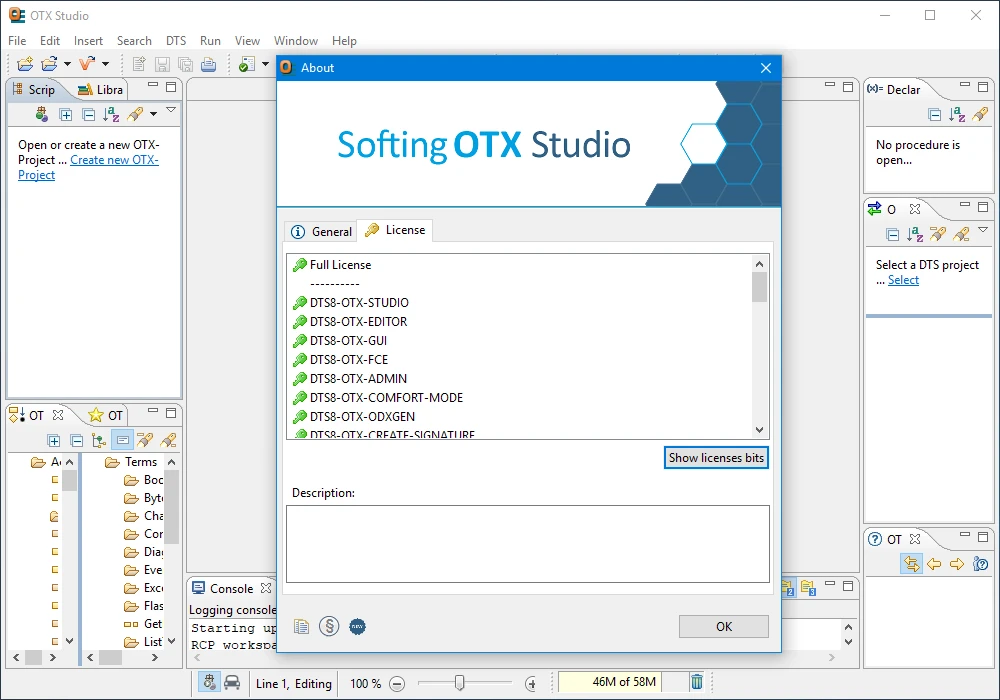The width and height of the screenshot is (1000, 700).
Task: Click the Scrip panel's expand all icon
Action: pyautogui.click(x=66, y=115)
